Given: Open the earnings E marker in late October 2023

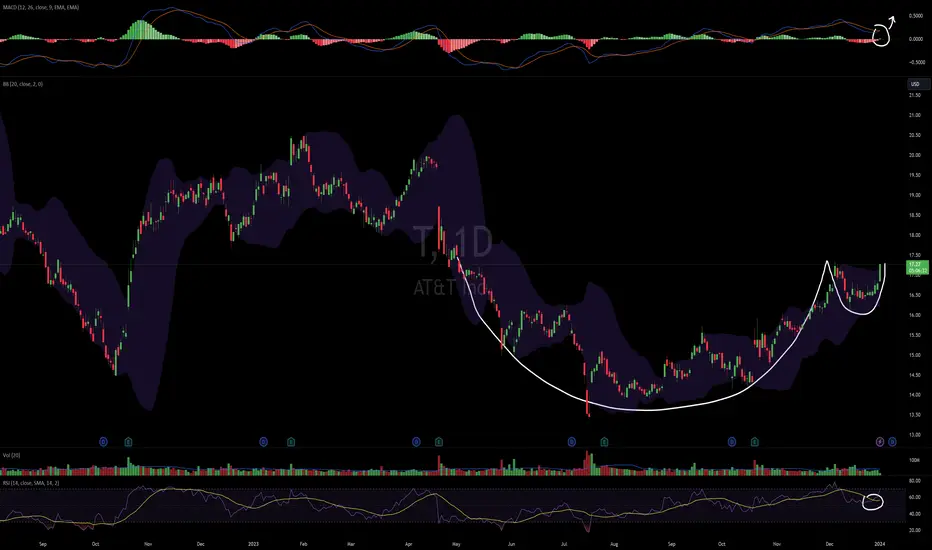Looking at the screenshot, I should [754, 442].
